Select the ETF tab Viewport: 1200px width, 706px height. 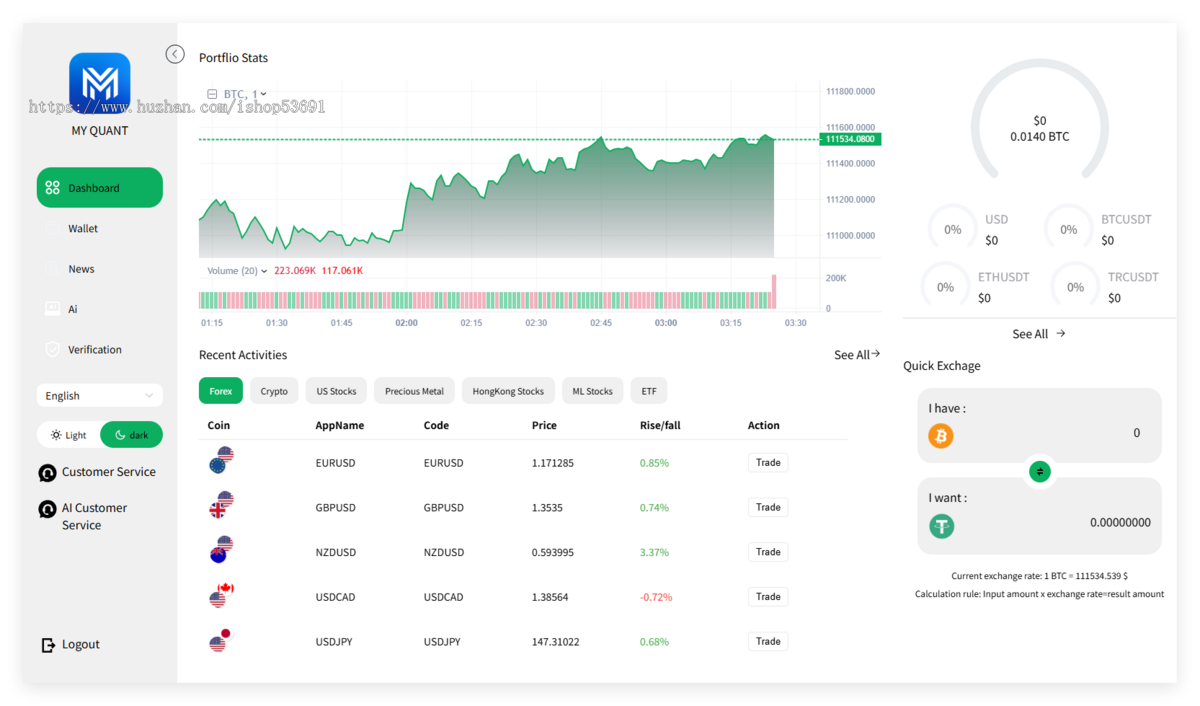coord(649,391)
